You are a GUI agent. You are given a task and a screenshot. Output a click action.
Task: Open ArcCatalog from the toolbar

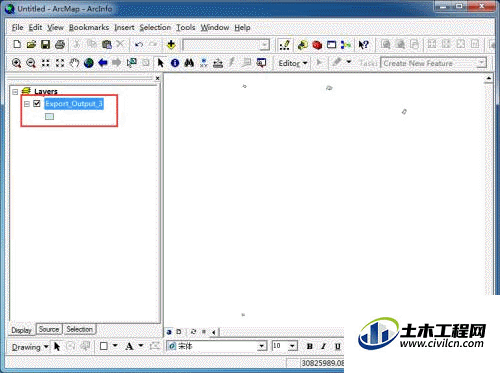(x=303, y=45)
